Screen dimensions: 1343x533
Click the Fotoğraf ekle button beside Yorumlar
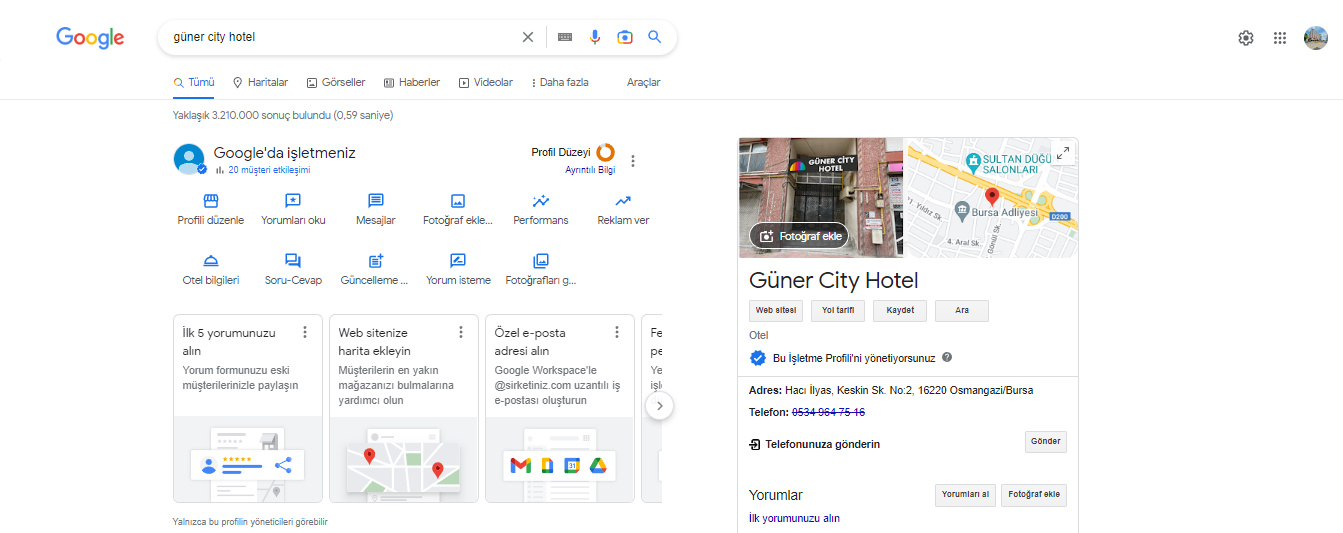click(x=1034, y=495)
